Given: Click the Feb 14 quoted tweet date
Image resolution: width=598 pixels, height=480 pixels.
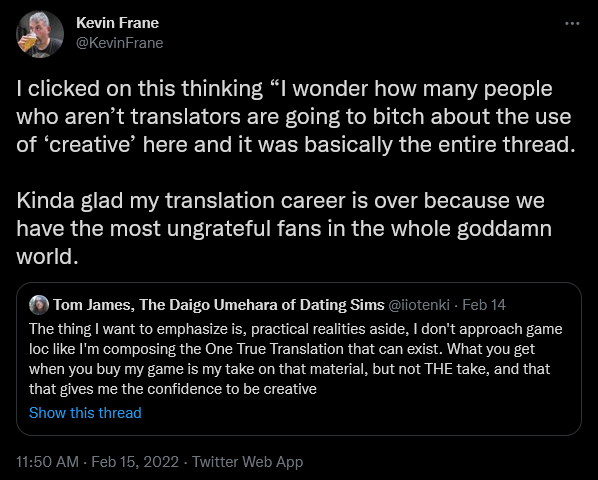Looking at the screenshot, I should (484, 305).
